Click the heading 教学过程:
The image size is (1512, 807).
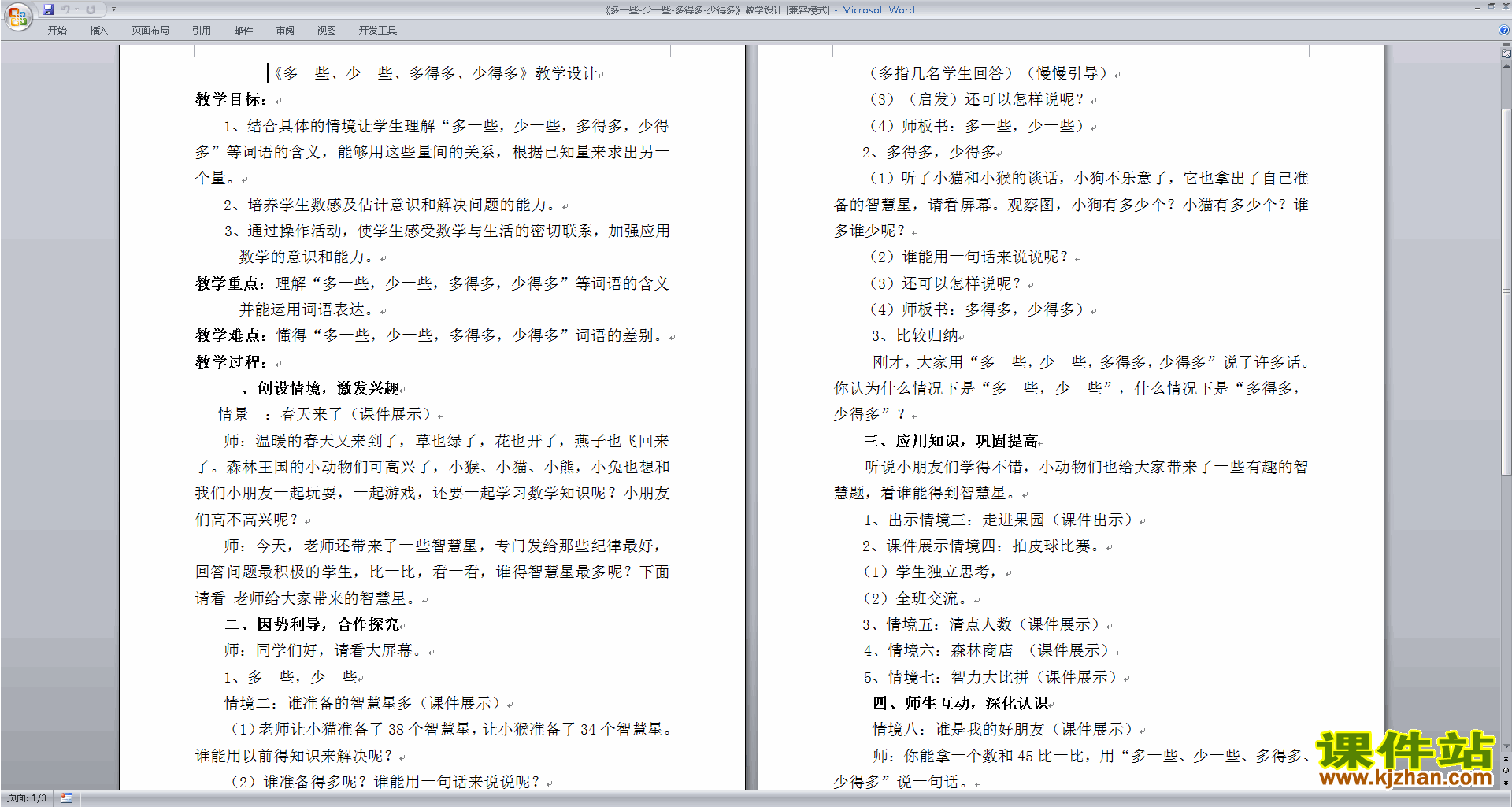[x=231, y=362]
